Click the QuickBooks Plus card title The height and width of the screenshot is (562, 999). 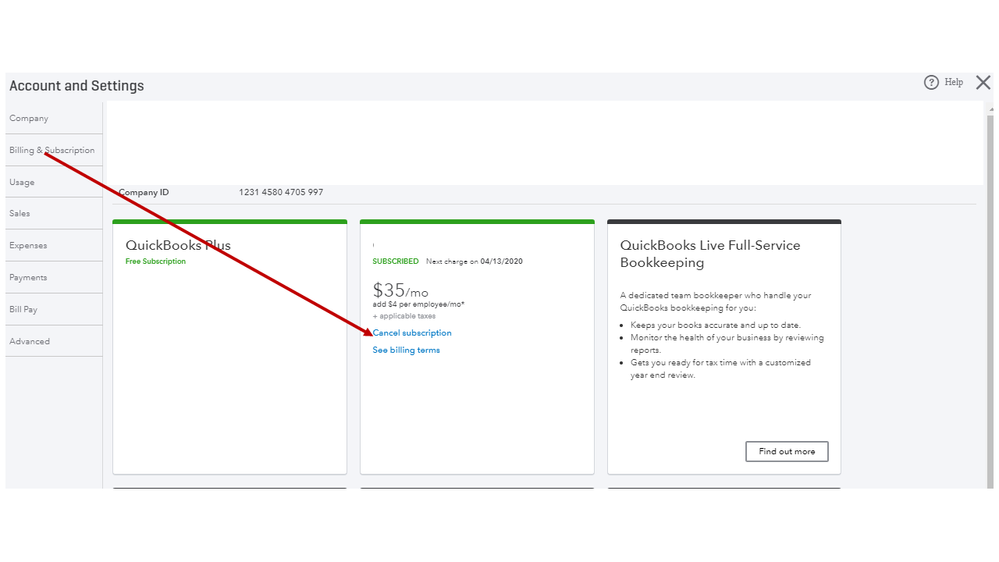pos(178,245)
